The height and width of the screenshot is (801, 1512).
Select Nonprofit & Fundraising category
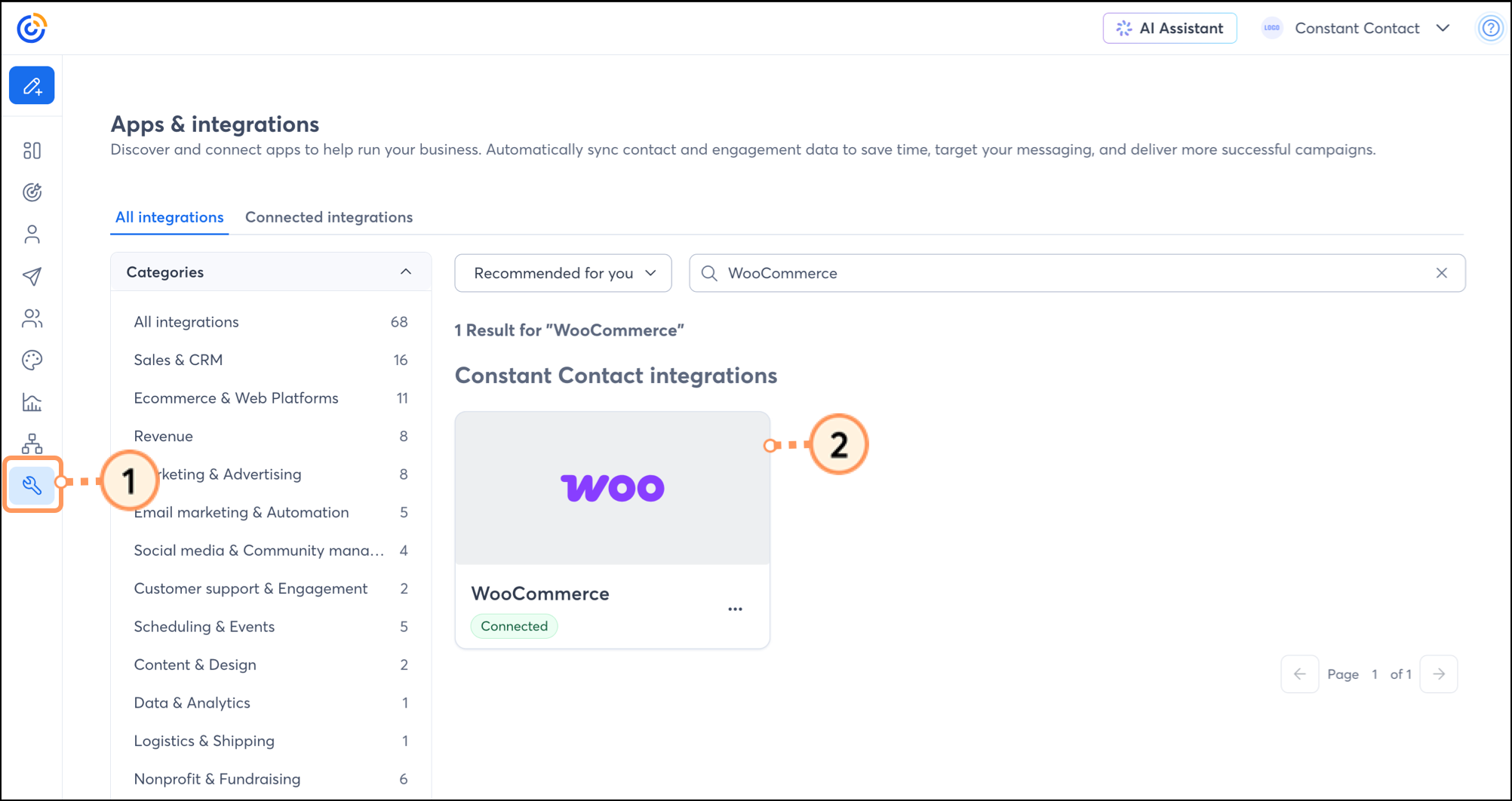pos(271,779)
